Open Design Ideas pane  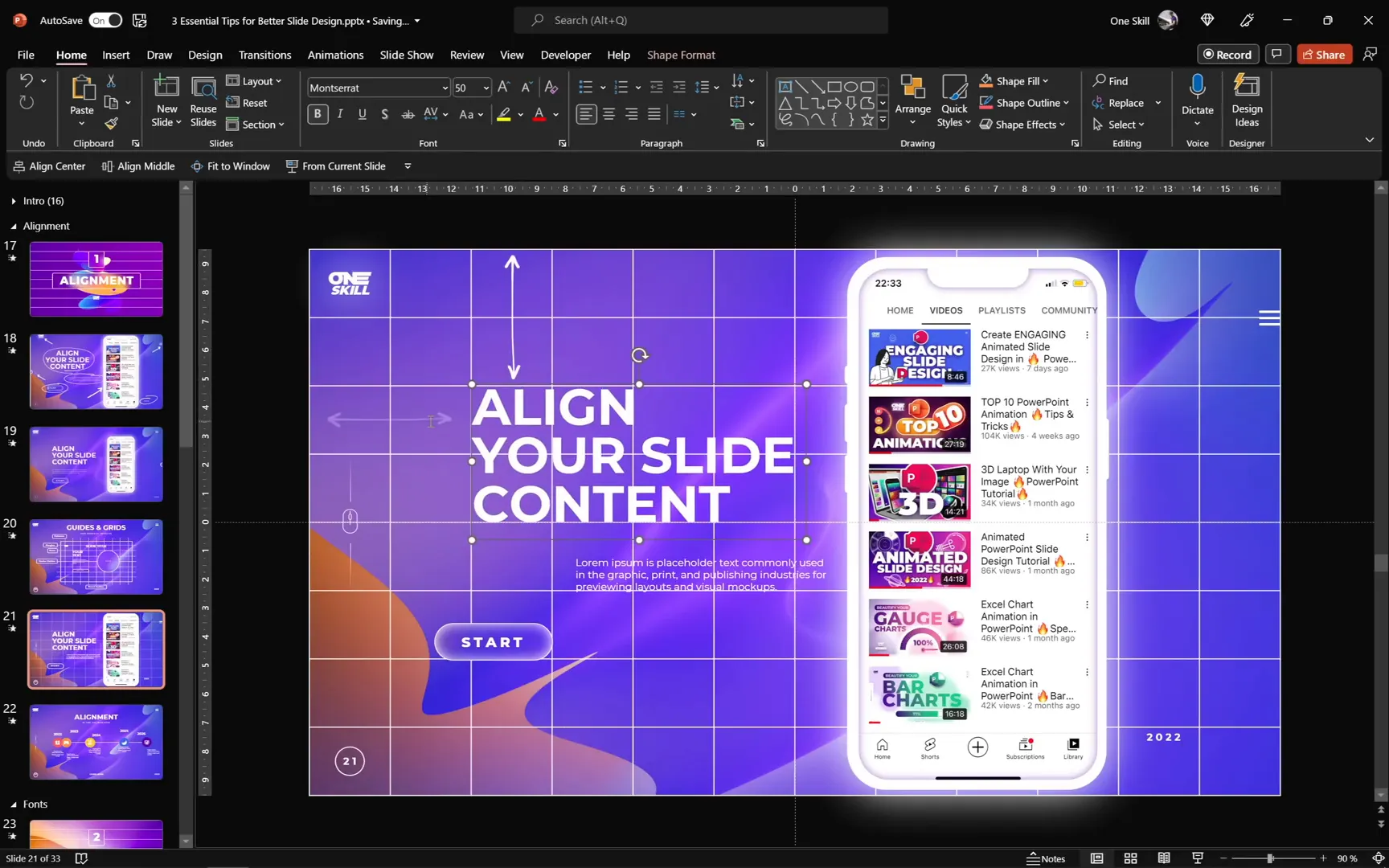pyautogui.click(x=1247, y=101)
